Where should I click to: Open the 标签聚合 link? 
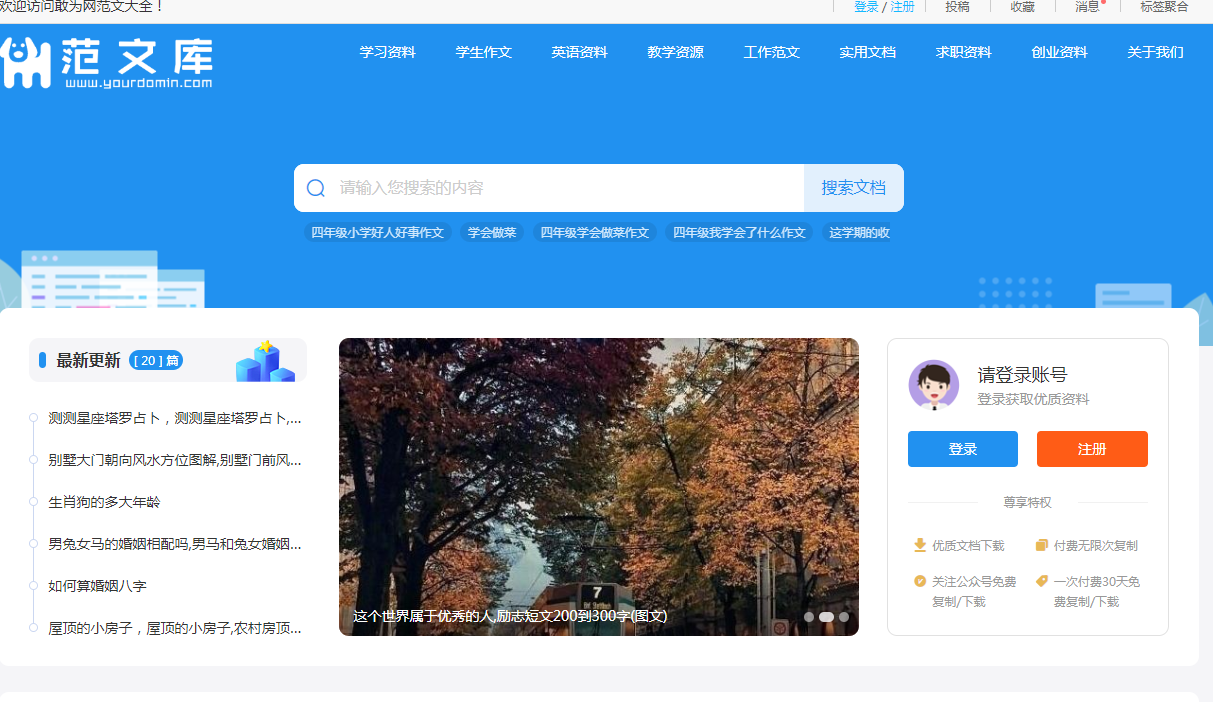1165,7
